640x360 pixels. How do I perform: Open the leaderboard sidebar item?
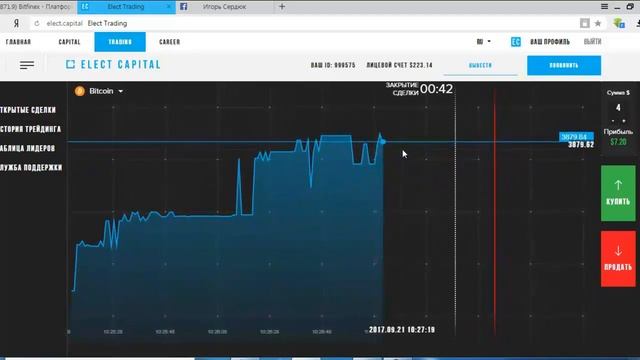click(x=27, y=148)
